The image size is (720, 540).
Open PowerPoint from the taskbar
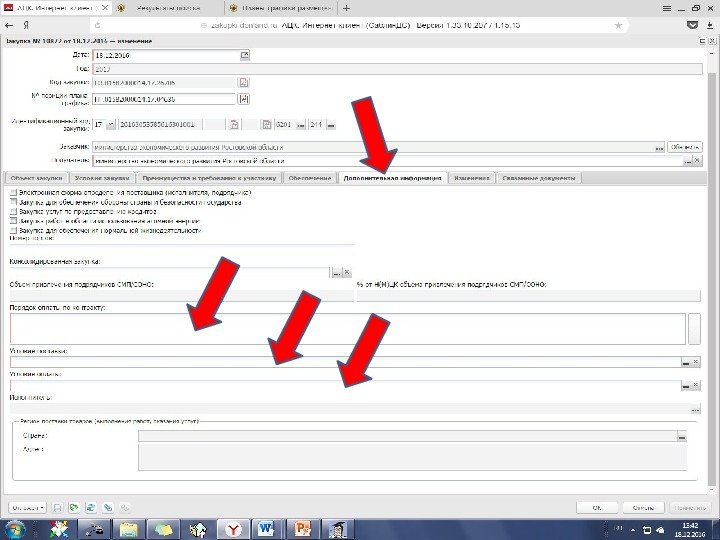[x=302, y=529]
